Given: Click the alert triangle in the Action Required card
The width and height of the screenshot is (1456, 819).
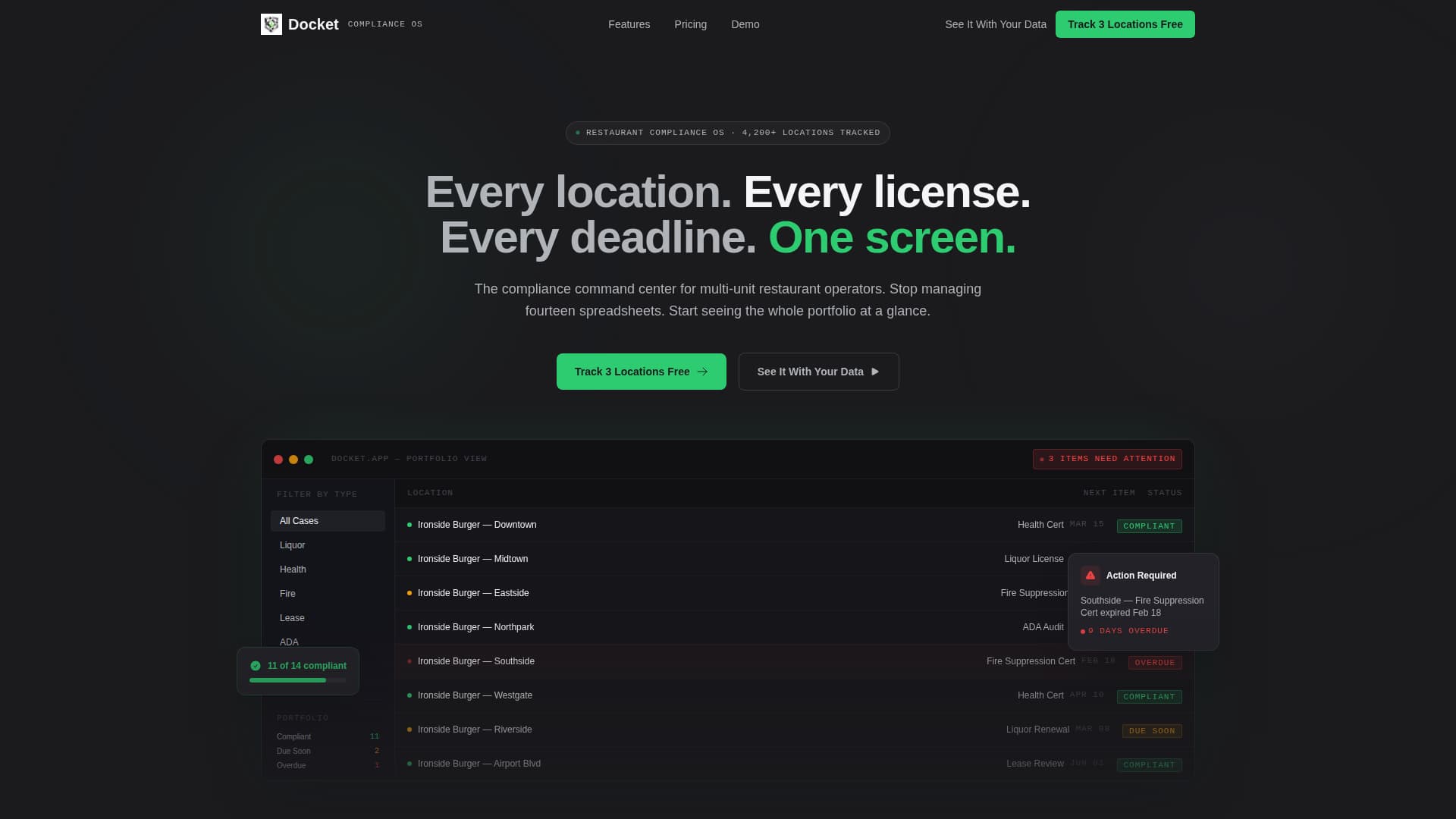Looking at the screenshot, I should click(x=1090, y=575).
